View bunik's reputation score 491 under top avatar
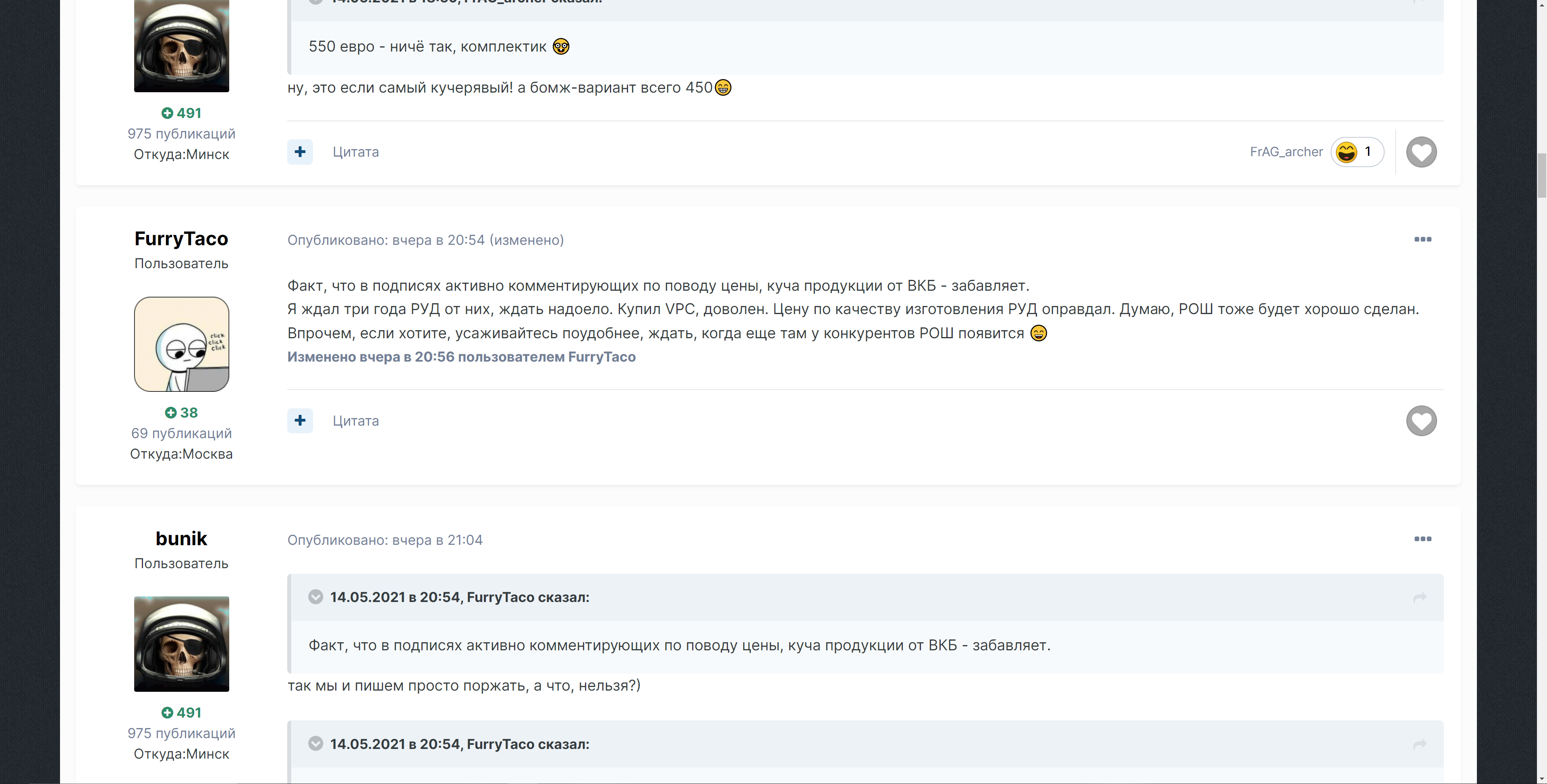 [x=181, y=113]
